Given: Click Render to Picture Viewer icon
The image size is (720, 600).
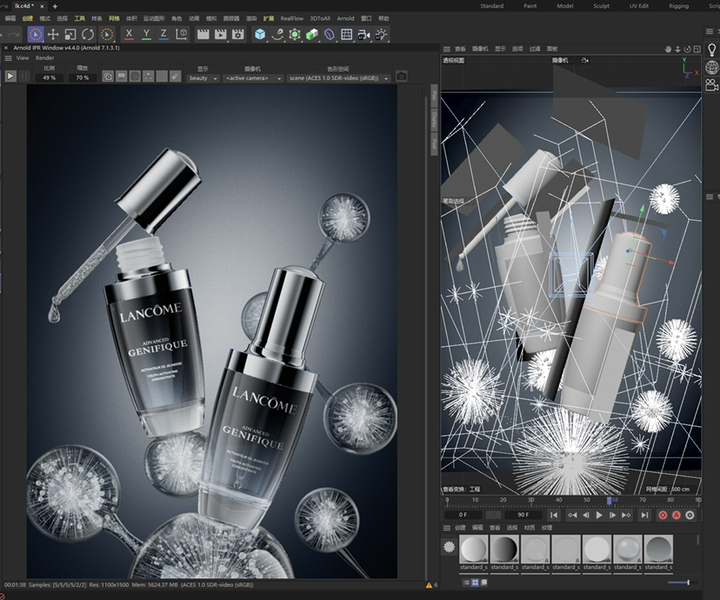Looking at the screenshot, I should (x=220, y=34).
